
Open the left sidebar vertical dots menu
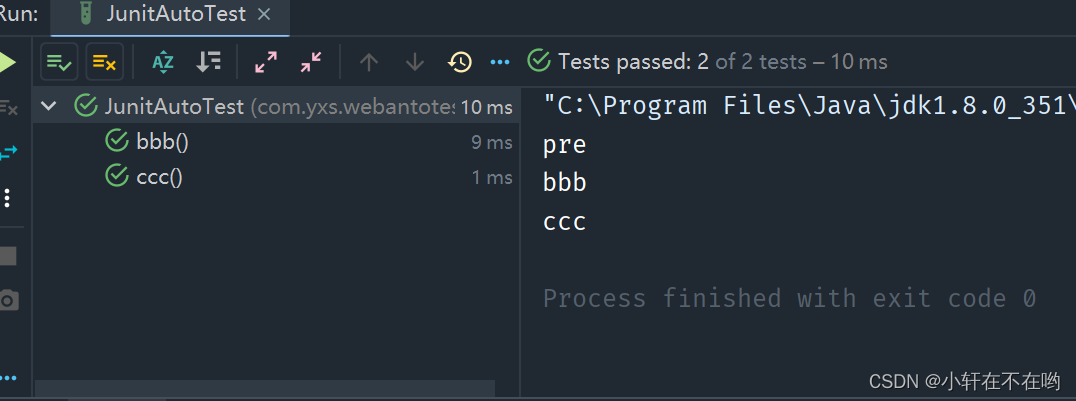(8, 198)
